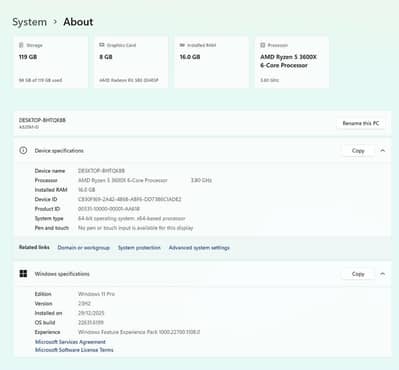Click the 64-bit operating system text
Image resolution: width=399 pixels, height=370 pixels.
pos(131,219)
